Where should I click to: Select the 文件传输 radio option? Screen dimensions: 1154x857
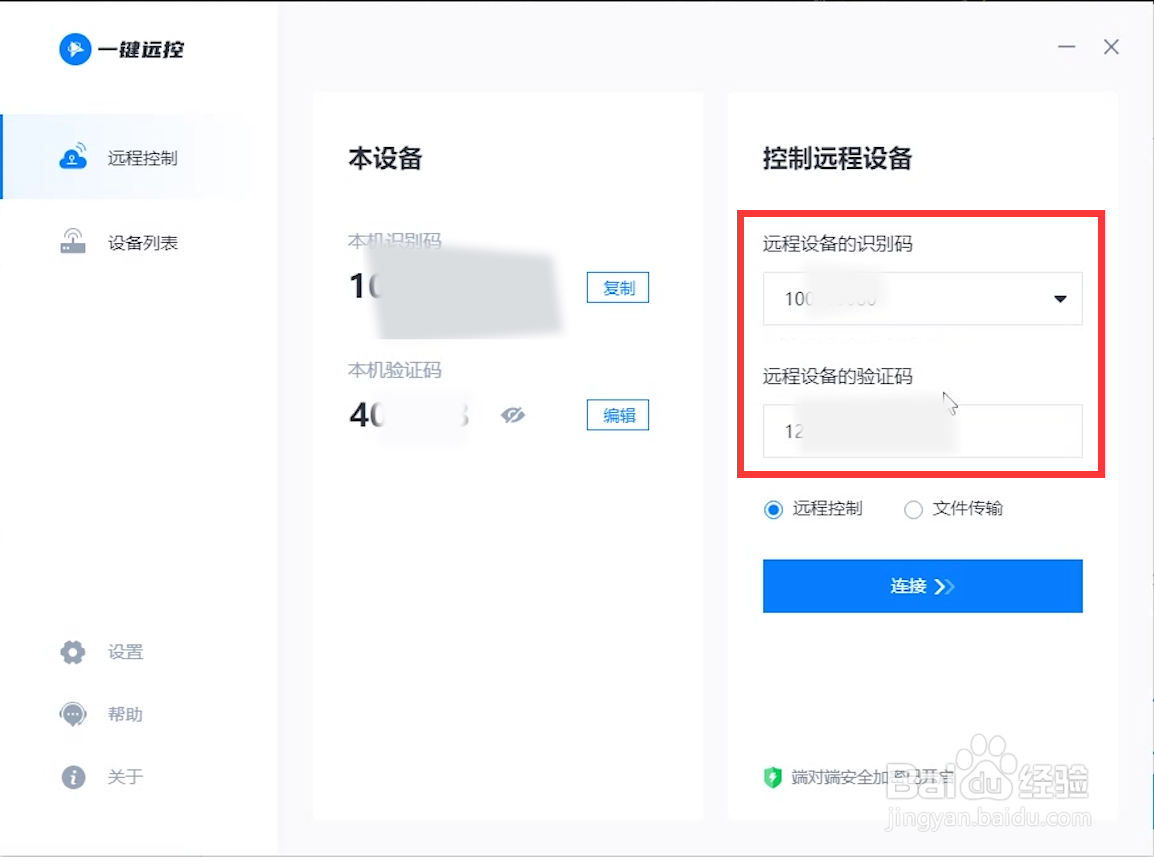tap(913, 509)
